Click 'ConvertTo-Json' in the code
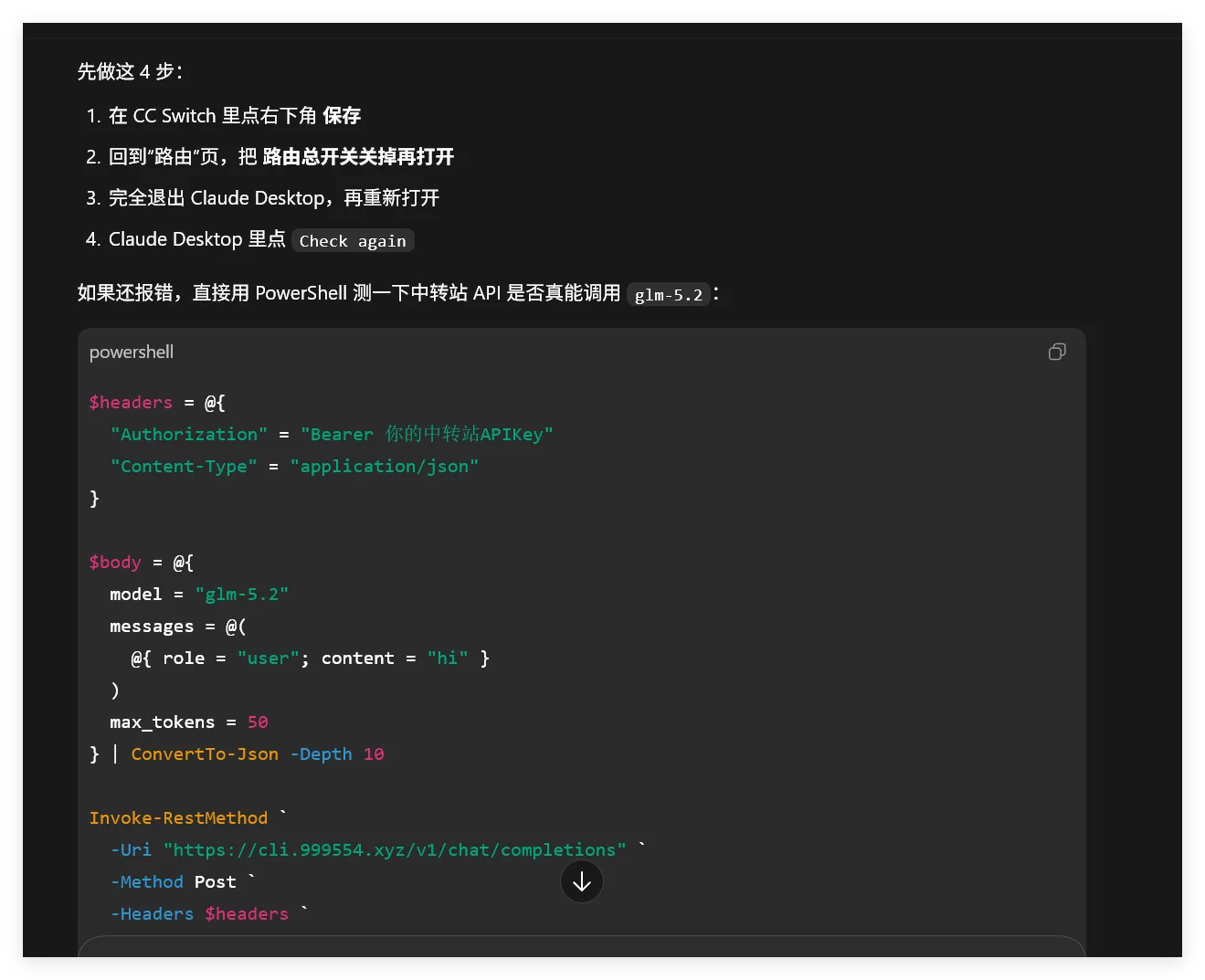 point(205,753)
